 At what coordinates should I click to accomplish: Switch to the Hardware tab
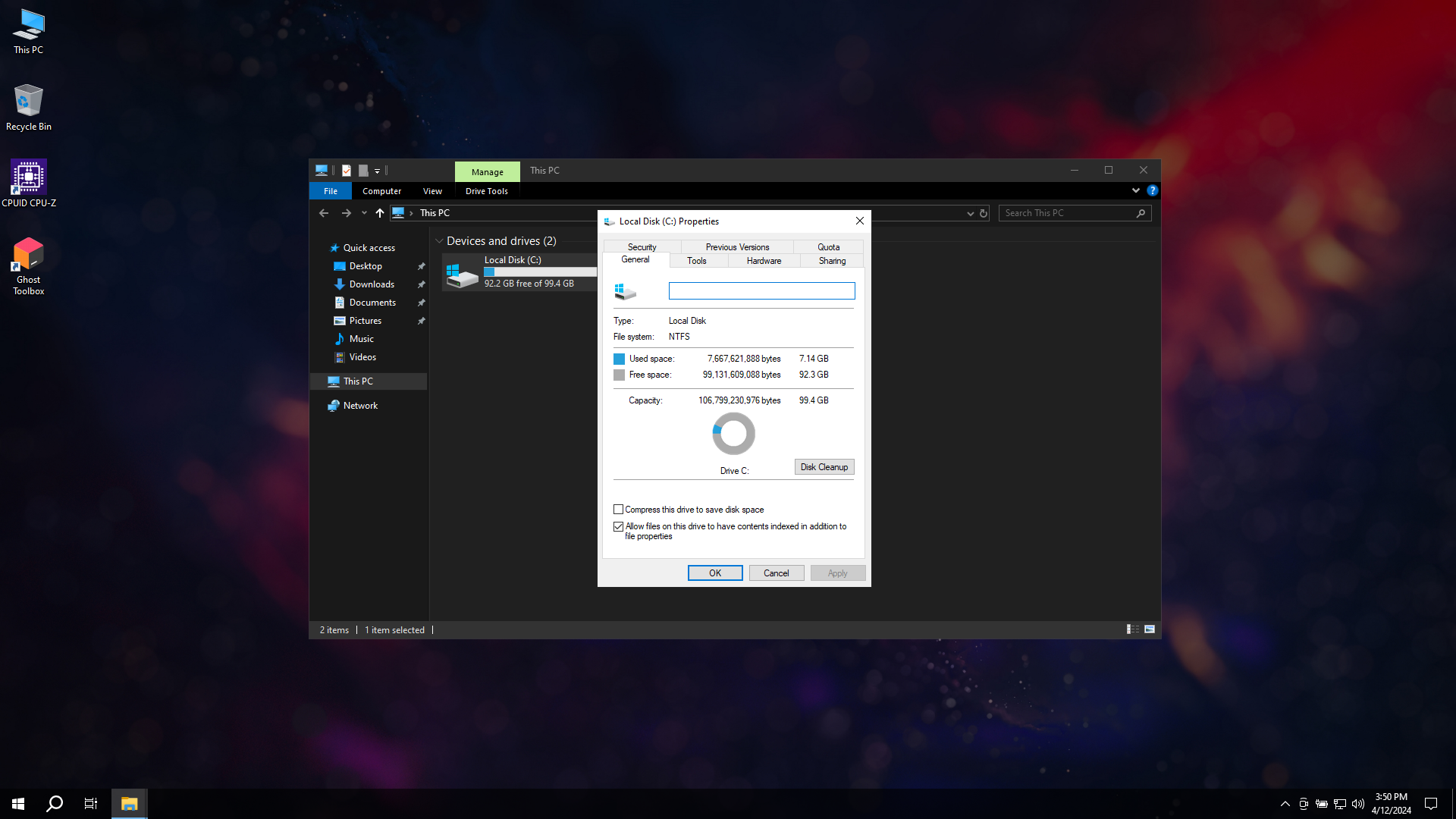click(x=763, y=261)
